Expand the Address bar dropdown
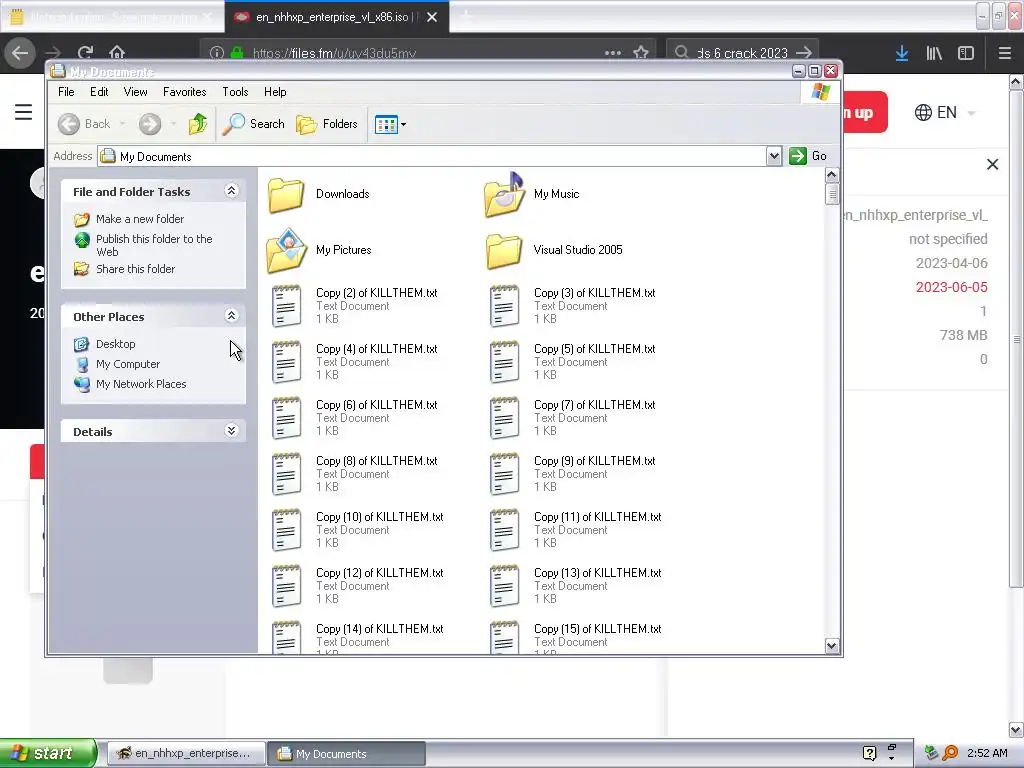 click(x=774, y=156)
